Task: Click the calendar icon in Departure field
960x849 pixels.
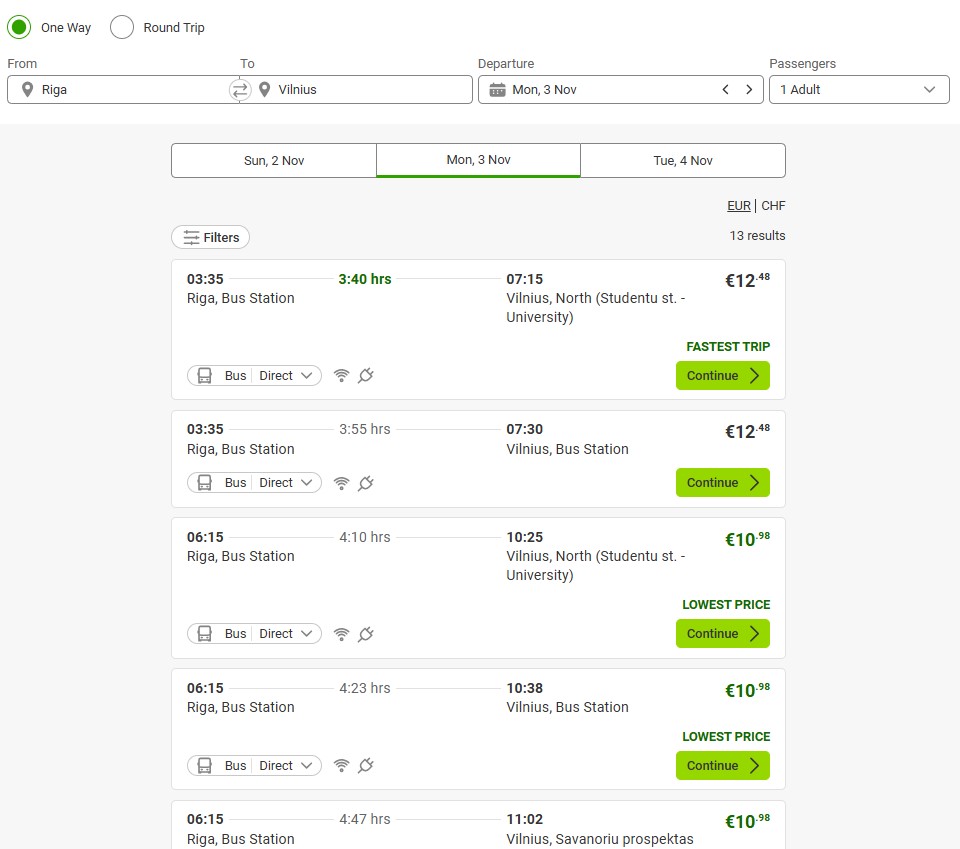Action: point(497,90)
